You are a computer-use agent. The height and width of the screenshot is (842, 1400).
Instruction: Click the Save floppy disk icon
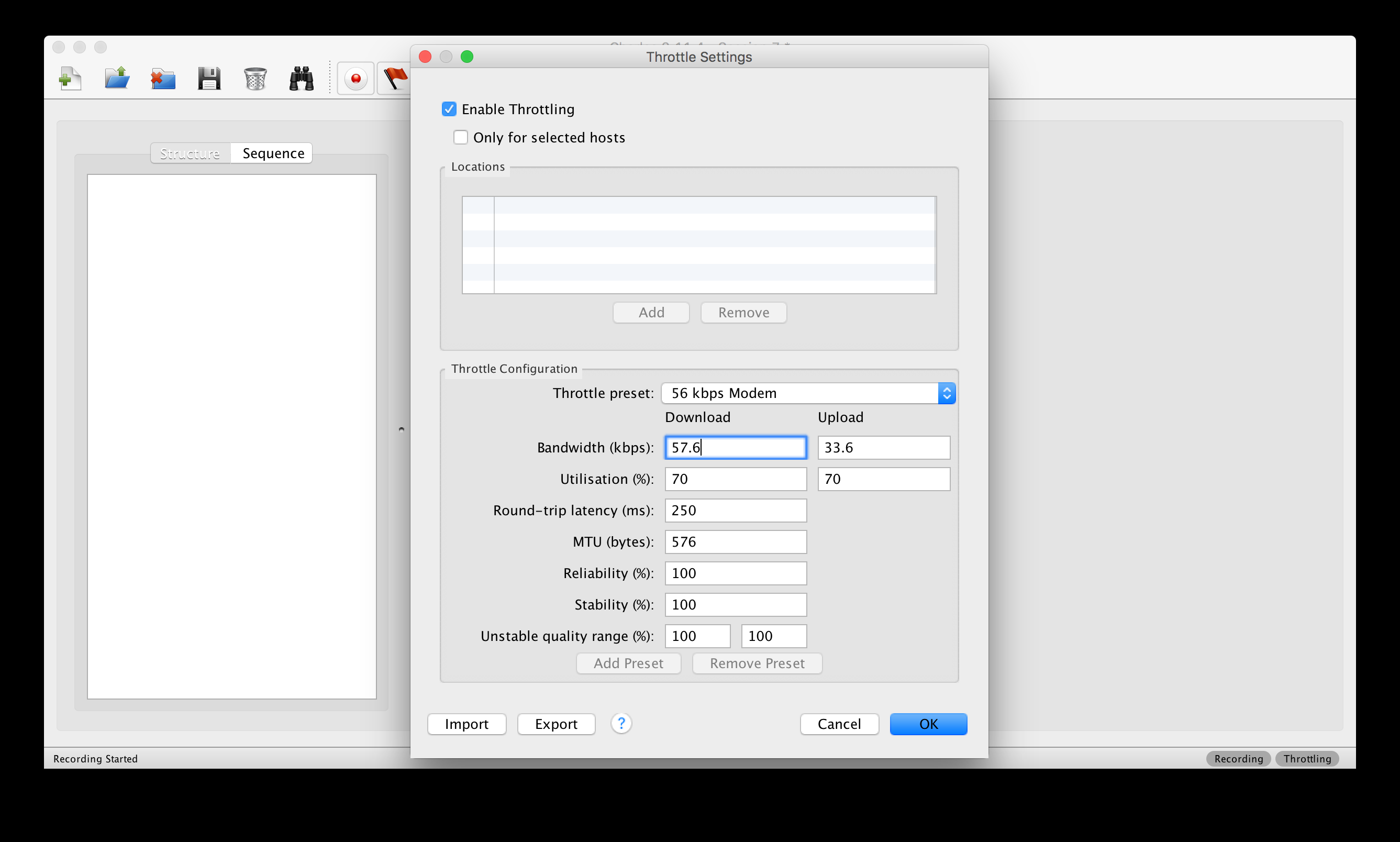209,79
